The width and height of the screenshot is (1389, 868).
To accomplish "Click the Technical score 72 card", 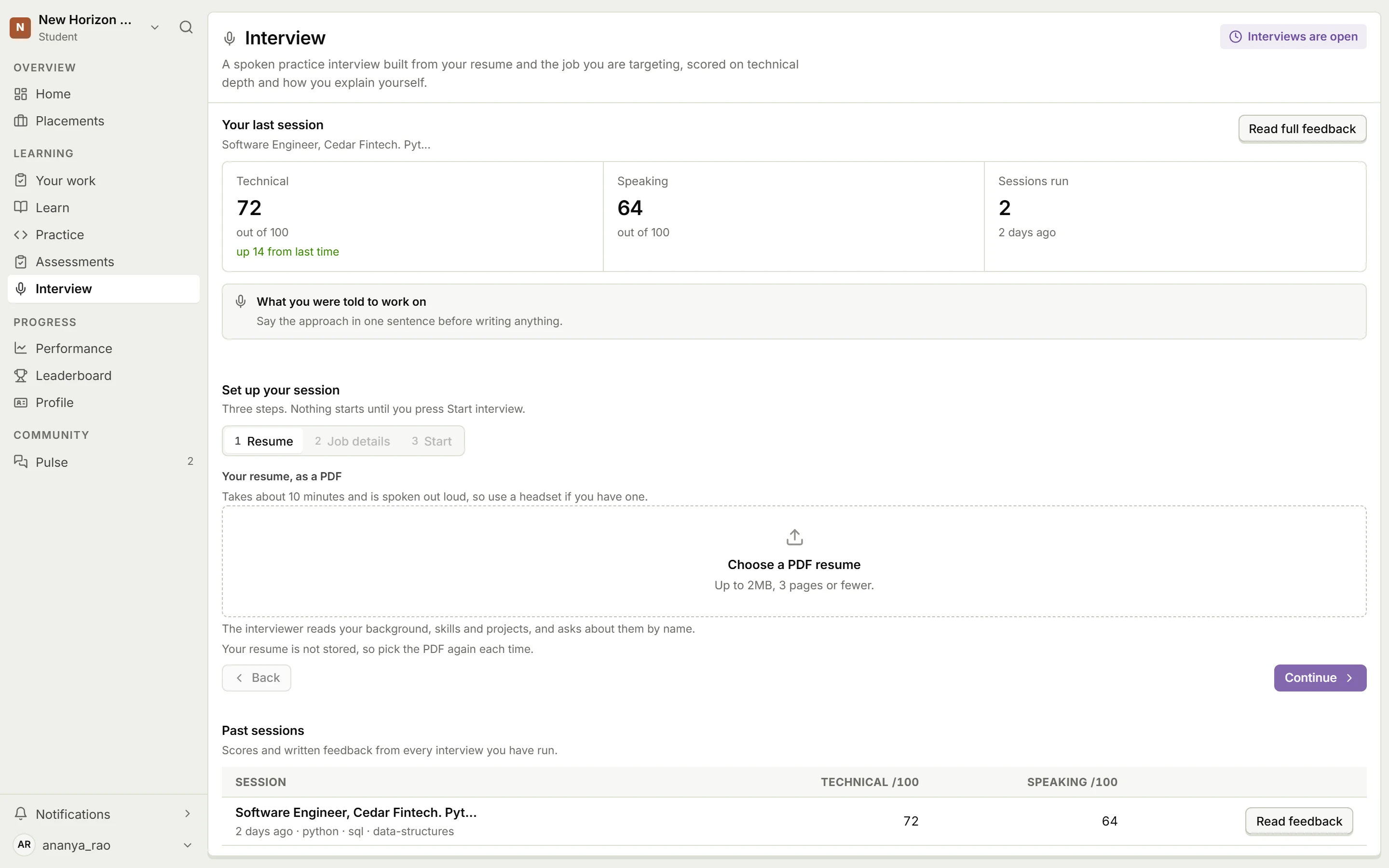I will pos(413,217).
